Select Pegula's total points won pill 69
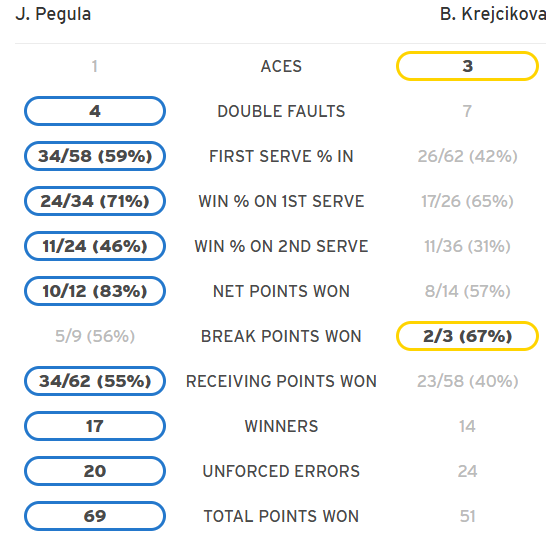 95,516
